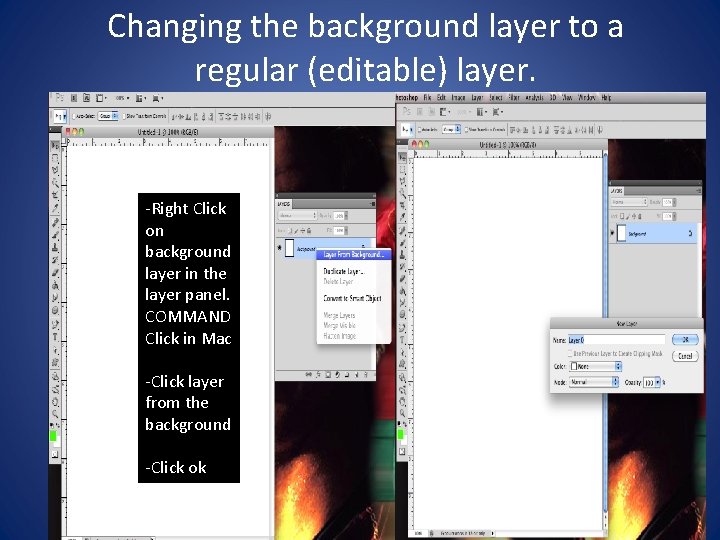
Task: Open Mode dropdown in New Layer dialog
Action: click(x=594, y=382)
